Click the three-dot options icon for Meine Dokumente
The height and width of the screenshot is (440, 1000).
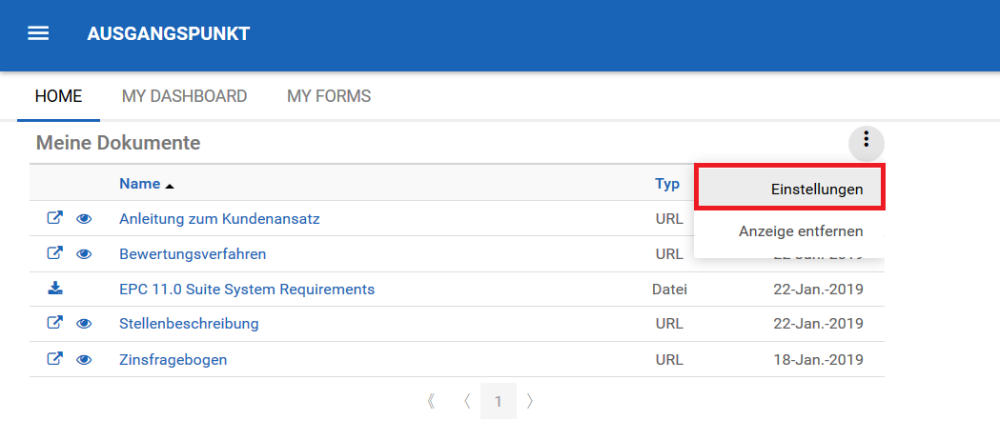pos(866,142)
